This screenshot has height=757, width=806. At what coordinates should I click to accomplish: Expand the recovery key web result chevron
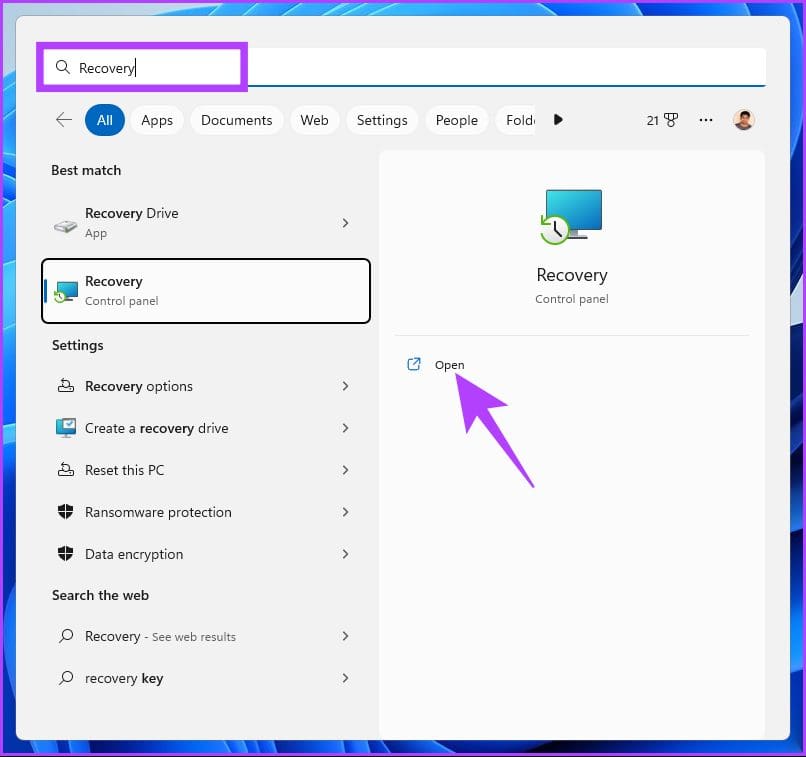(x=345, y=678)
